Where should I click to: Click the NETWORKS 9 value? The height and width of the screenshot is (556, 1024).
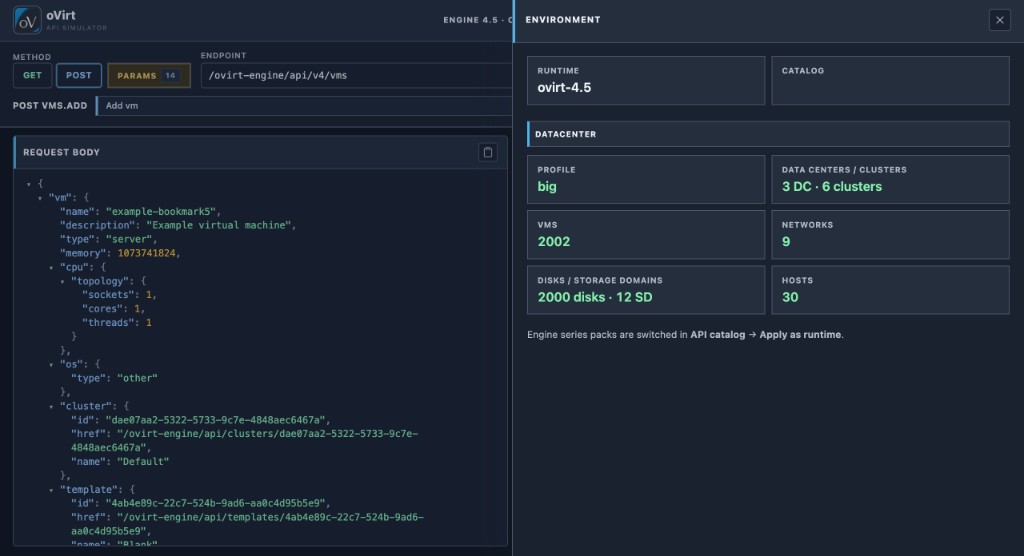coord(786,242)
